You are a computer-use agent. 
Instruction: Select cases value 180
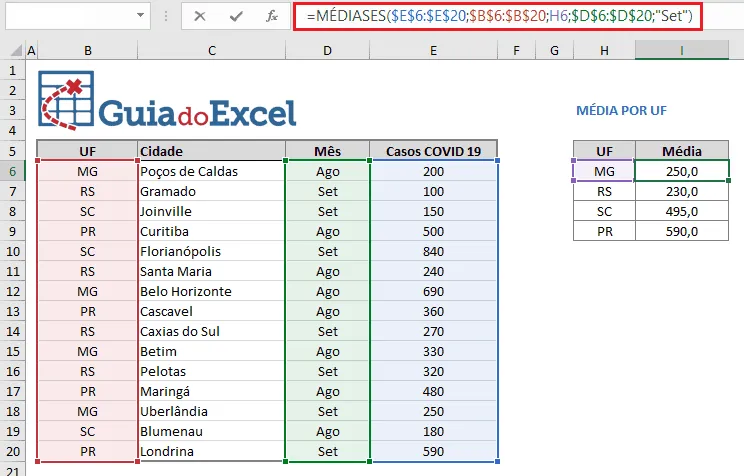[433, 431]
